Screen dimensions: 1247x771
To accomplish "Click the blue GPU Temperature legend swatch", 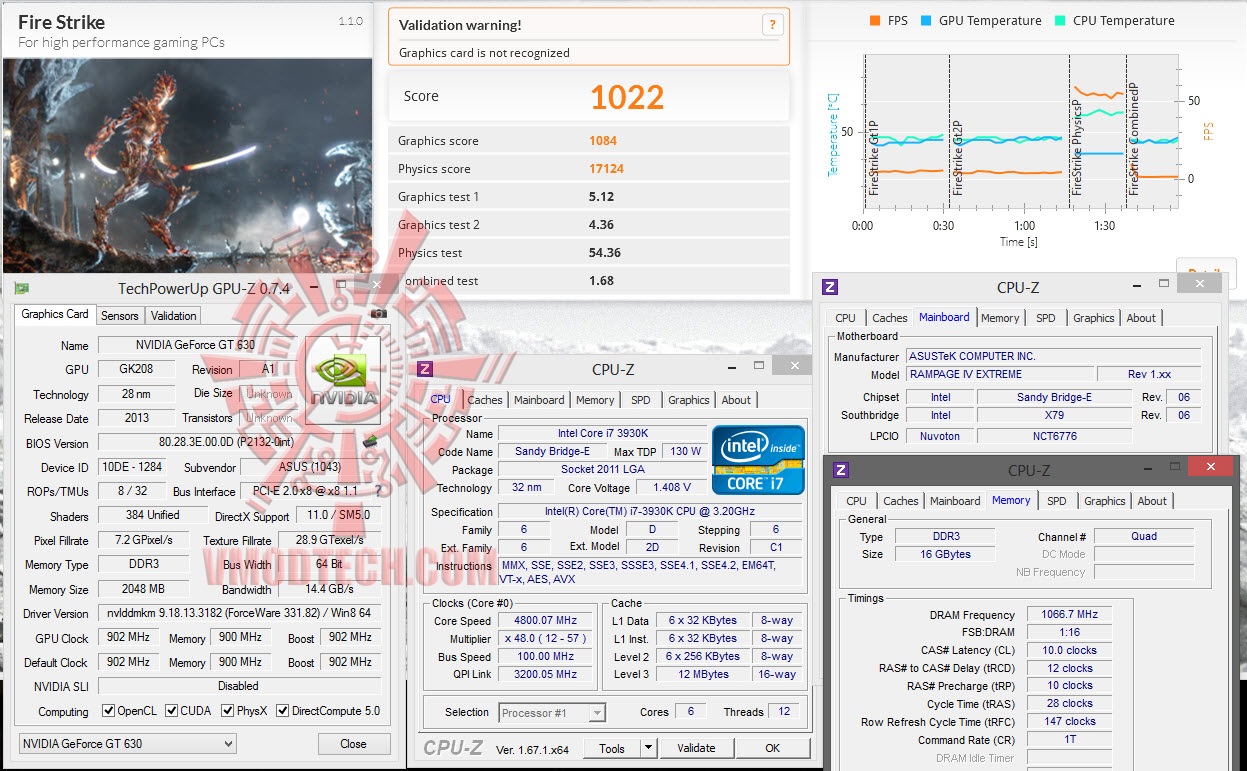I will point(926,21).
